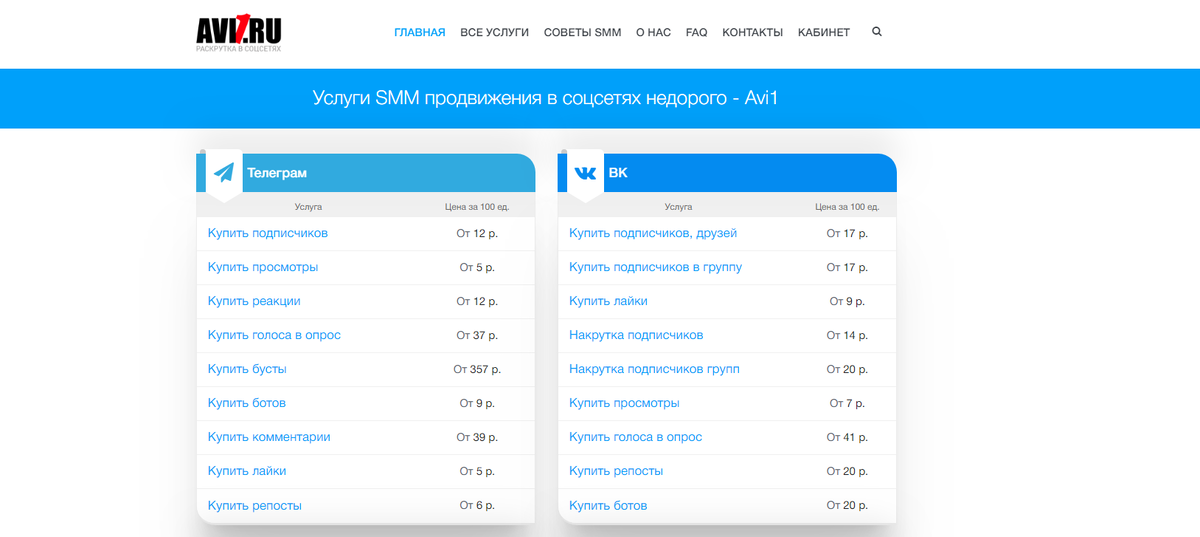Open Telegram Купить подписчиков link
1200x537 pixels.
268,233
